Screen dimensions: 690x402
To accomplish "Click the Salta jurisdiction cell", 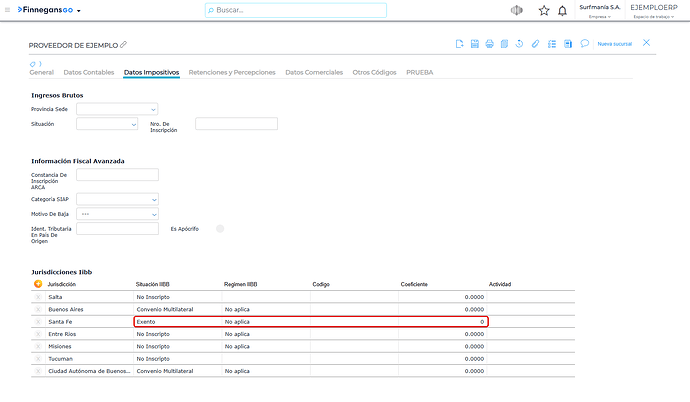I will (90, 297).
